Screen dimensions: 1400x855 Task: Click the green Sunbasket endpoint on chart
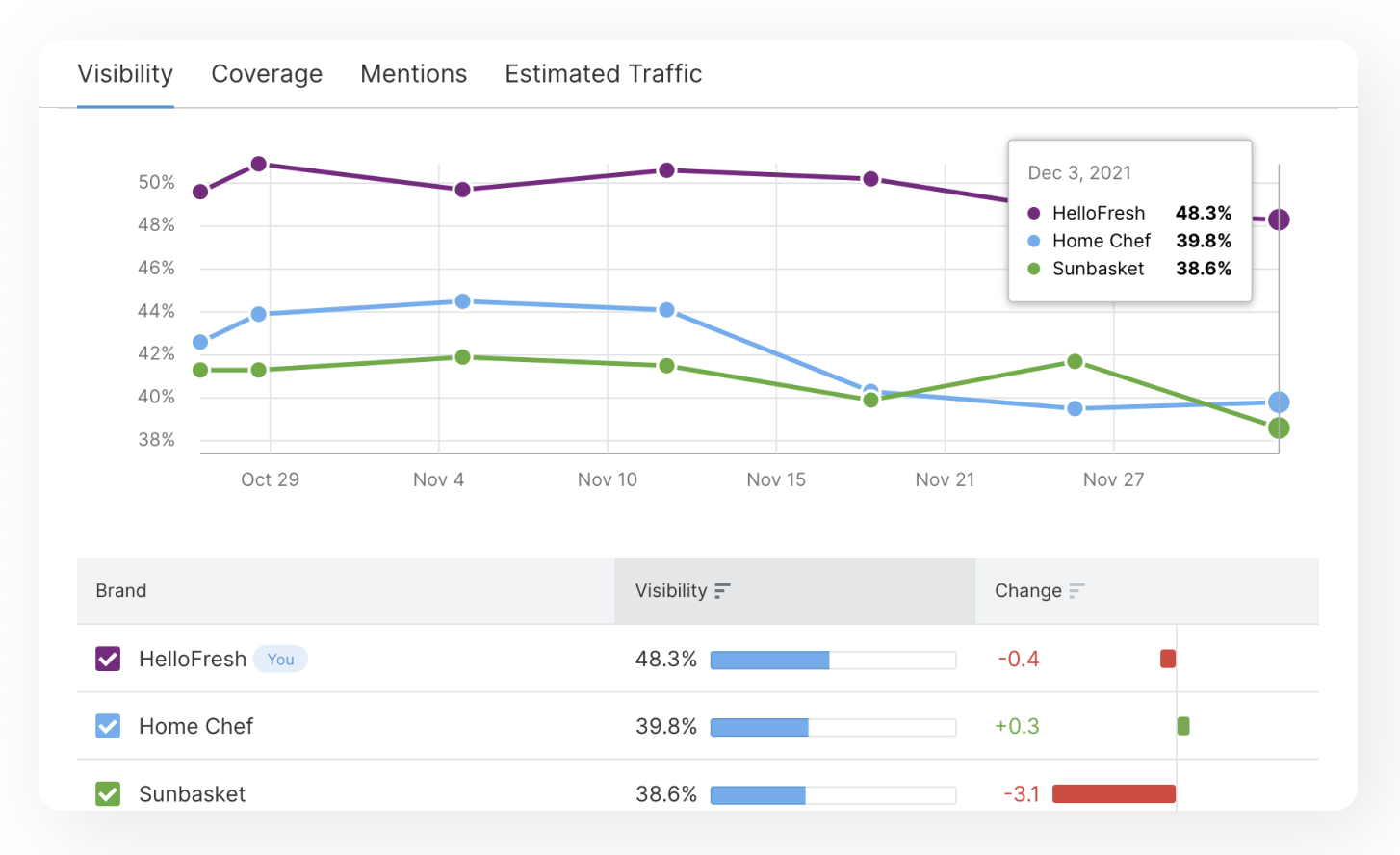pyautogui.click(x=1279, y=428)
